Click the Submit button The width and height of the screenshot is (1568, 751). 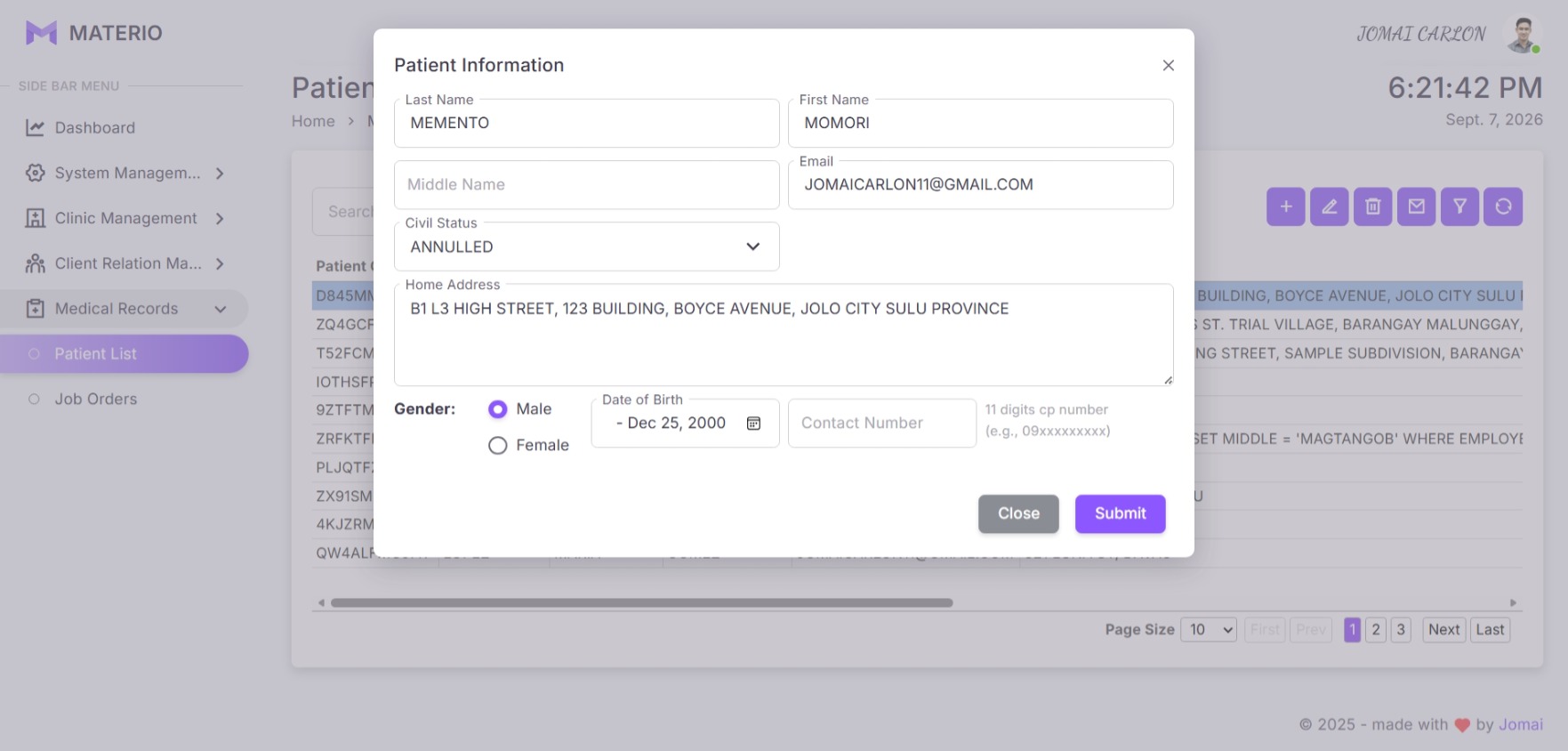(x=1120, y=513)
